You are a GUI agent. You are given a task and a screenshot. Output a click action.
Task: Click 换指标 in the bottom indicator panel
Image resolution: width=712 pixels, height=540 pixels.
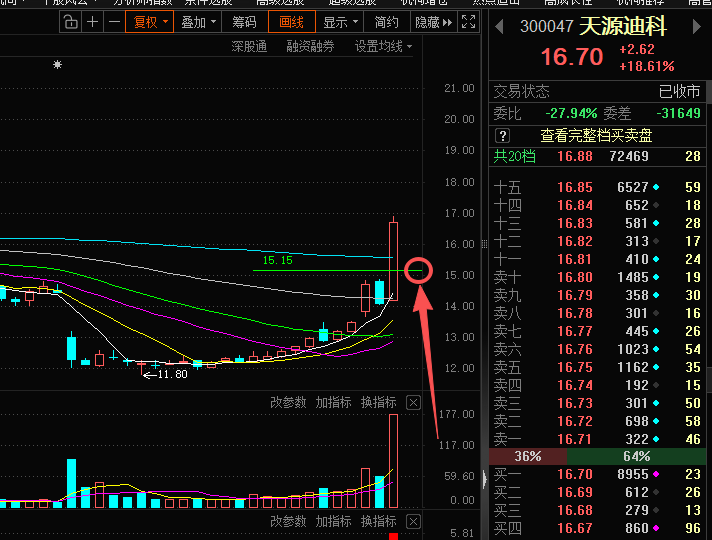click(x=379, y=521)
